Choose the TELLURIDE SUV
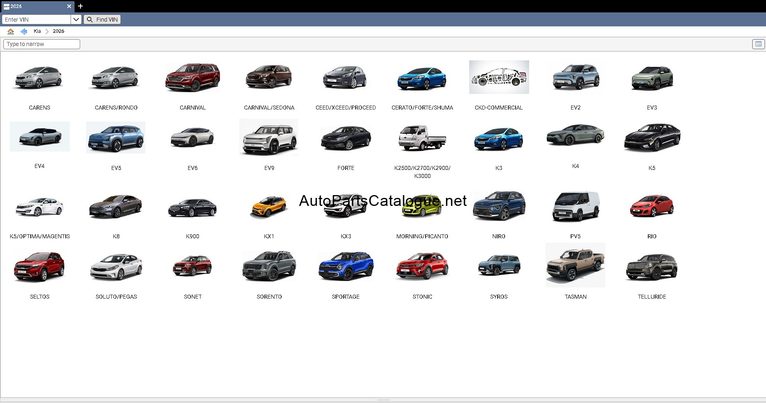 652,267
